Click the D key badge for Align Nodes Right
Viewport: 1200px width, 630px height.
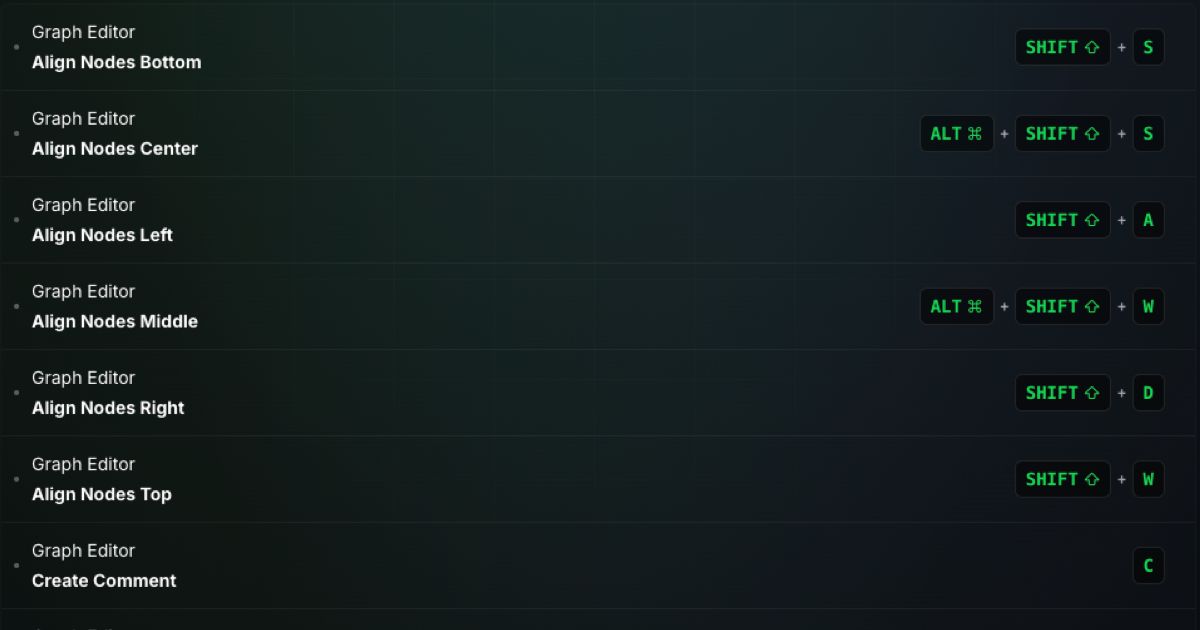pos(1148,393)
